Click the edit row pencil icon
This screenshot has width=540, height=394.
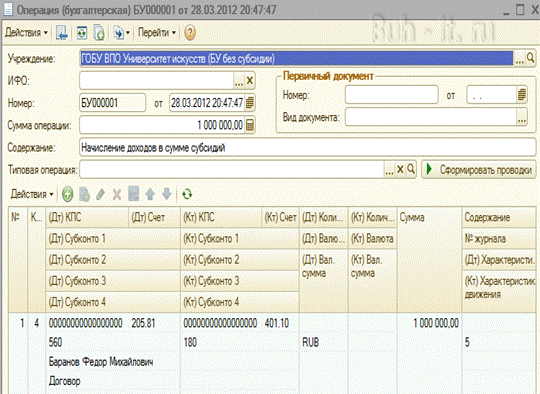click(x=101, y=195)
